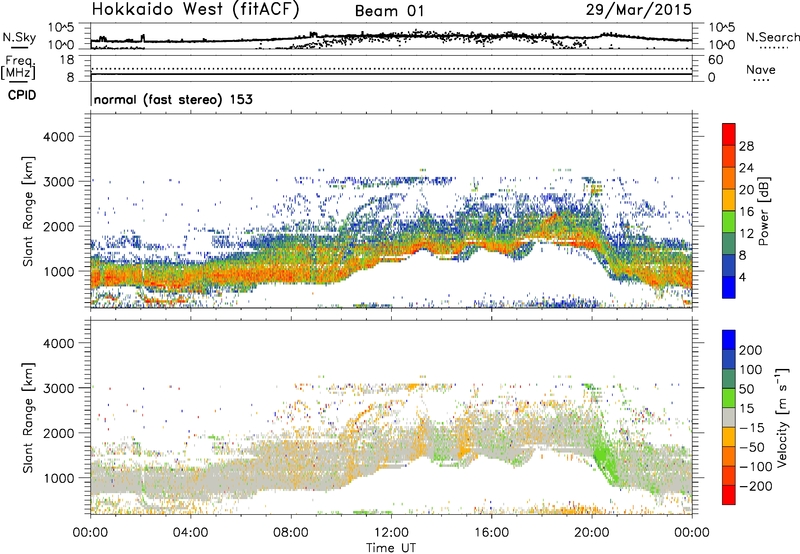Click '3000' on the velocity panel axis

(x=58, y=388)
